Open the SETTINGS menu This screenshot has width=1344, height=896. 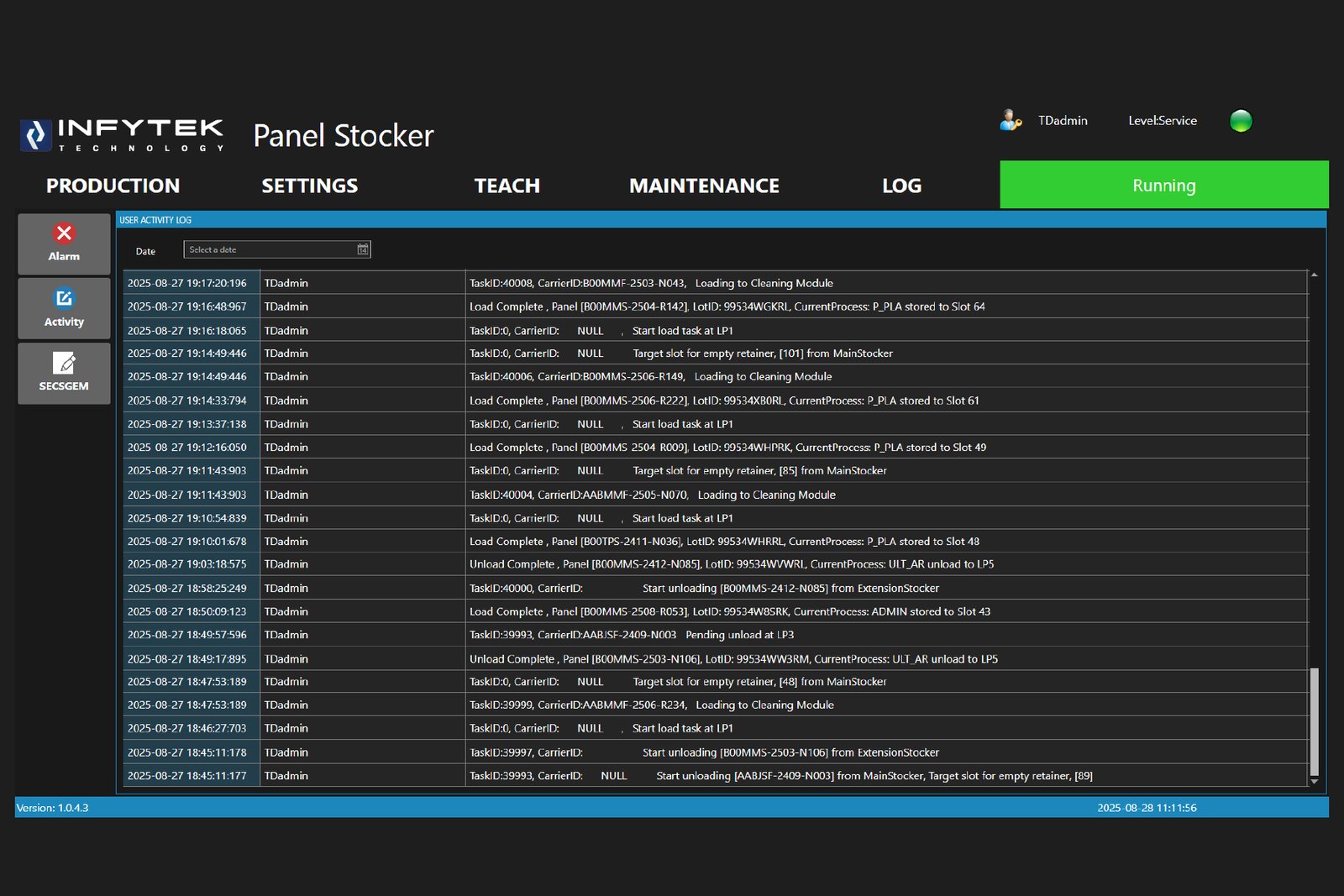(x=309, y=186)
